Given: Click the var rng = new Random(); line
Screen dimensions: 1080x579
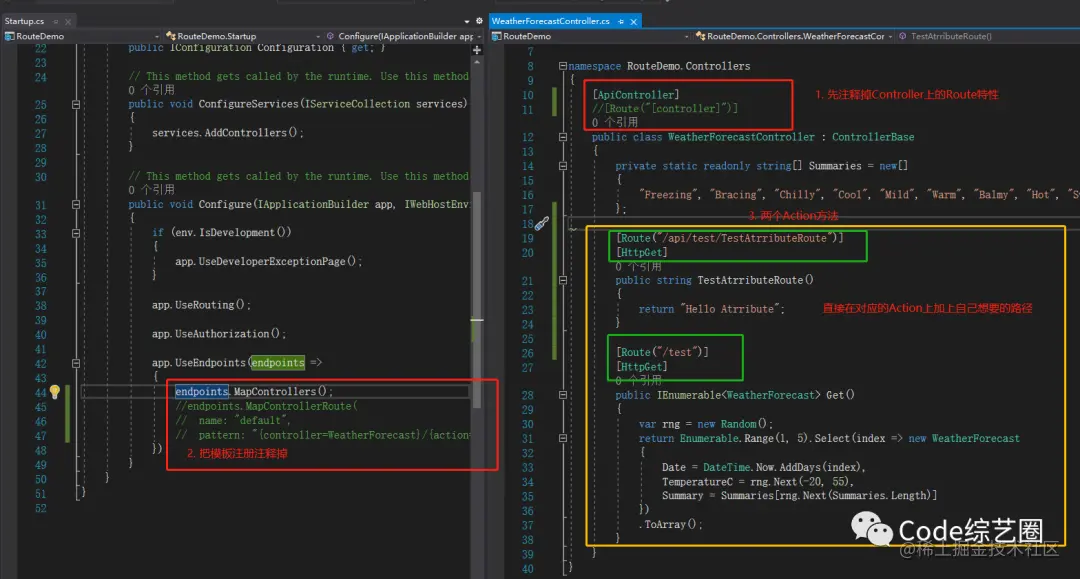Looking at the screenshot, I should coord(706,424).
